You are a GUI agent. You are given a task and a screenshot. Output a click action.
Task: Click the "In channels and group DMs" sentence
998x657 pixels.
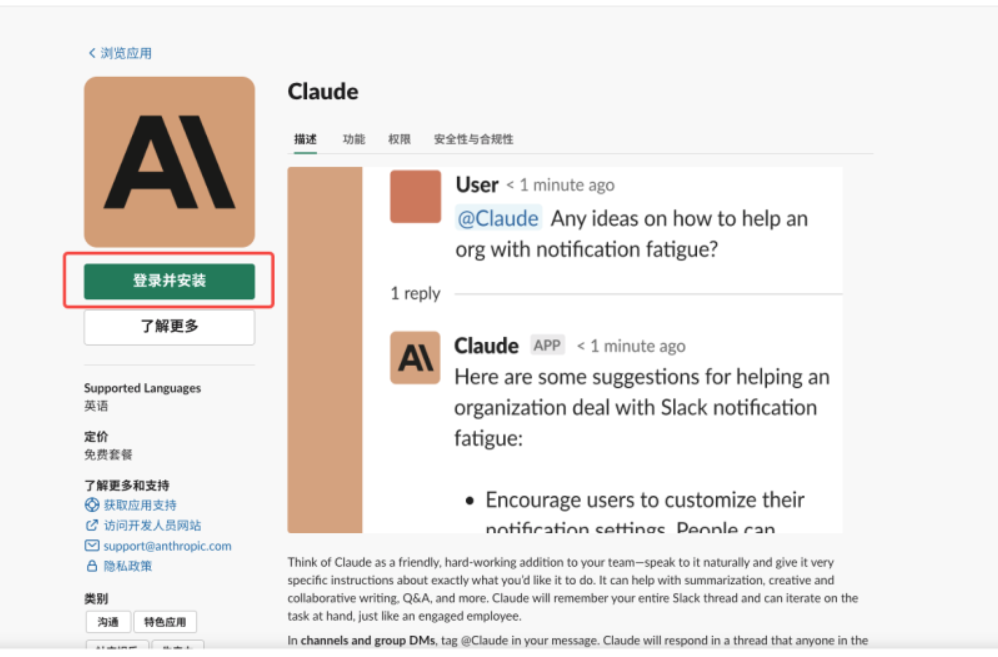pyautogui.click(x=578, y=640)
